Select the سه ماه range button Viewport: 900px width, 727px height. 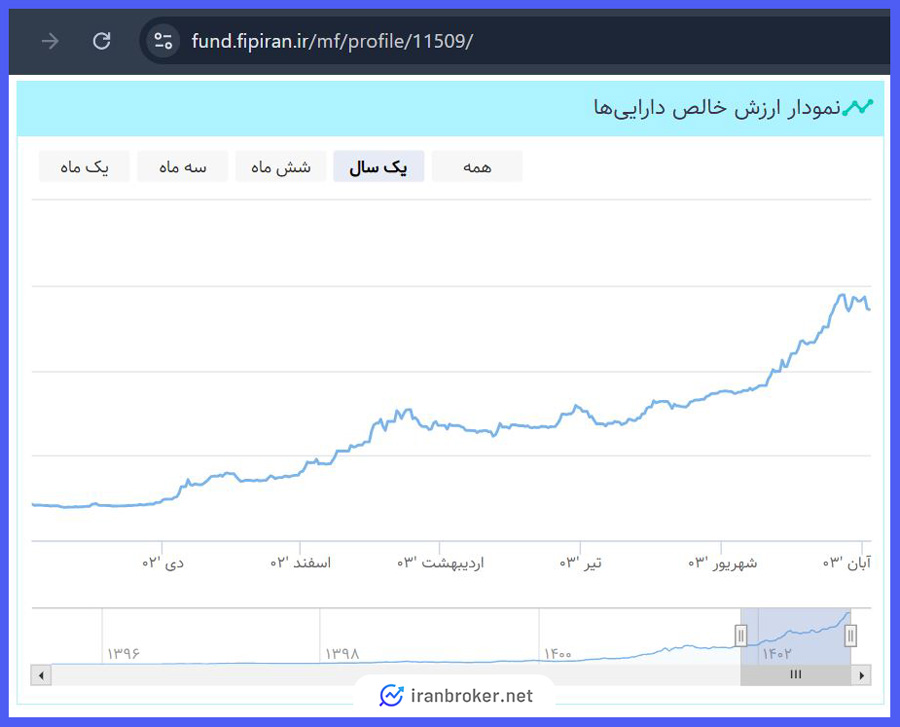tap(183, 166)
